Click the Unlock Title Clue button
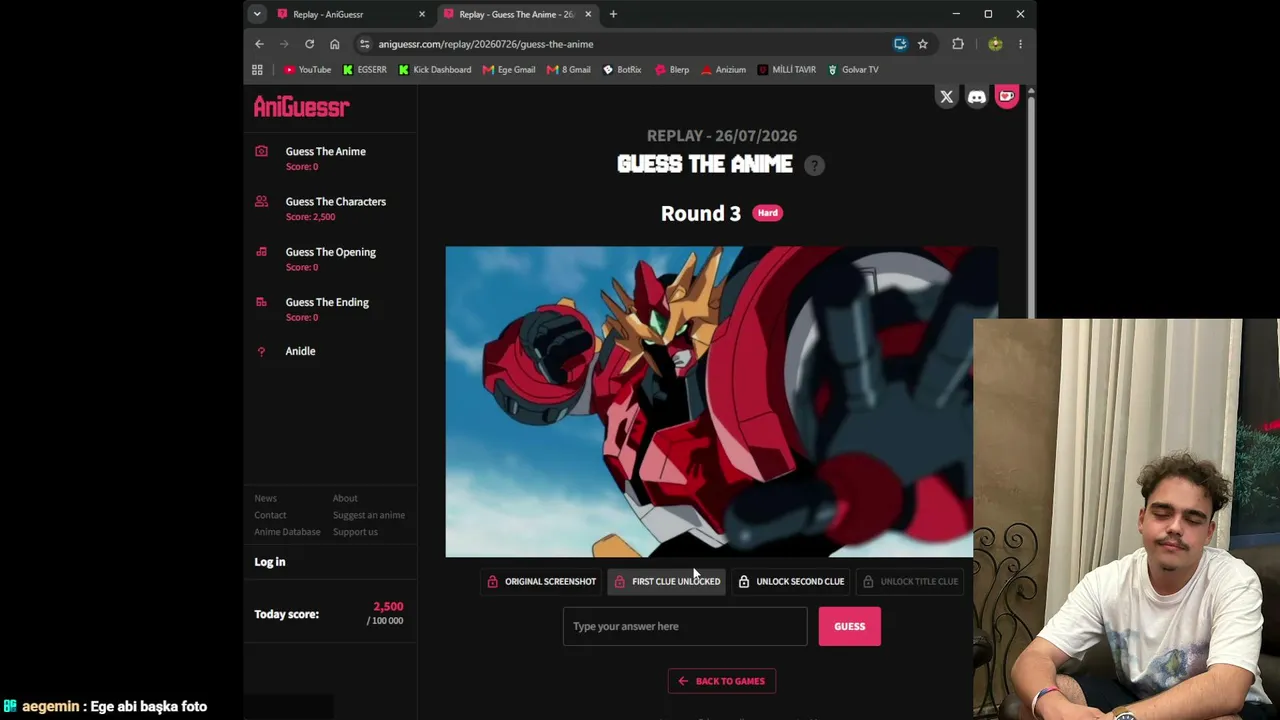The image size is (1280, 720). click(x=910, y=581)
